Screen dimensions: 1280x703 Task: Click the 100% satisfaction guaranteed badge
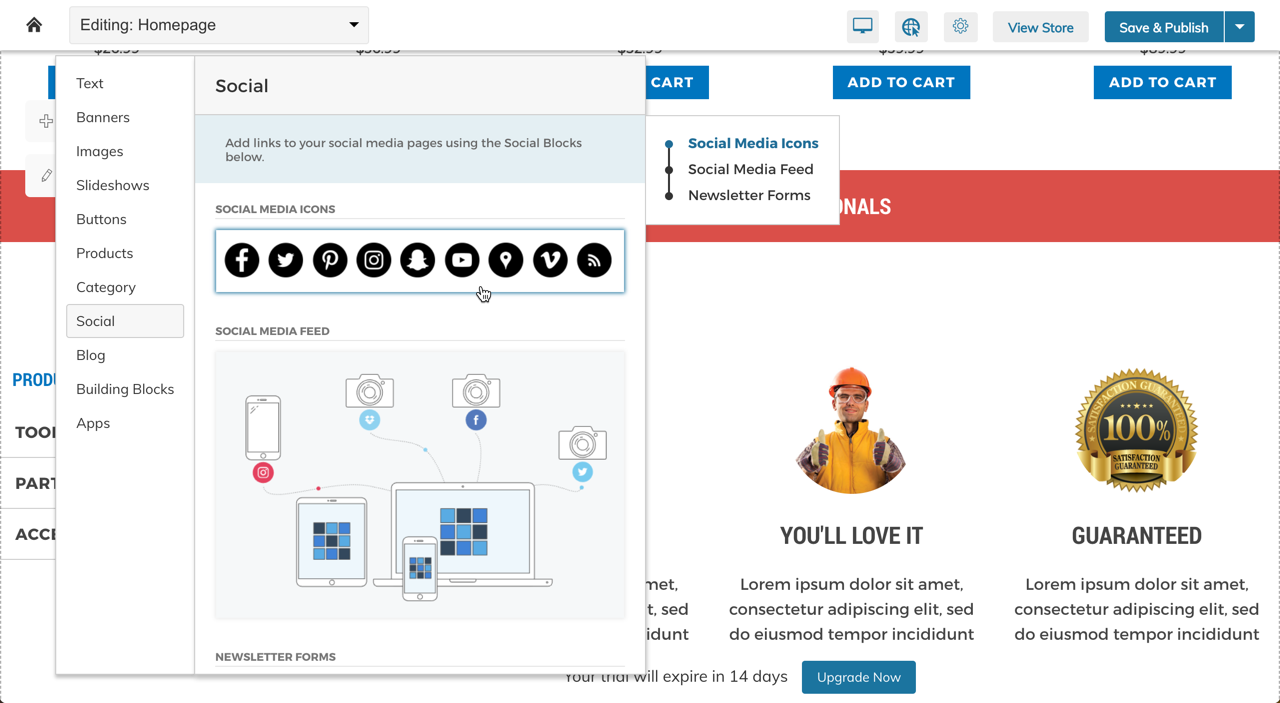(1136, 430)
